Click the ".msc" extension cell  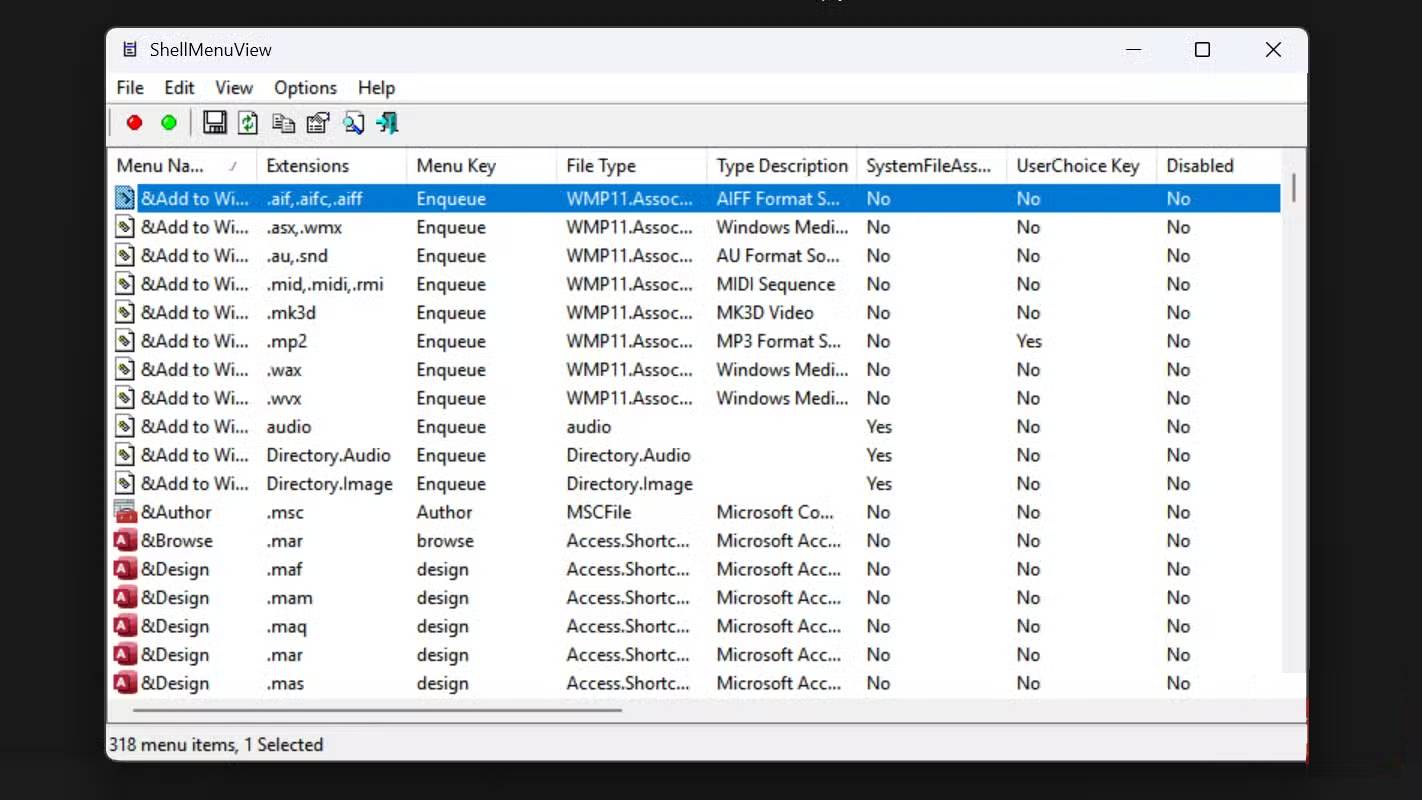(285, 512)
